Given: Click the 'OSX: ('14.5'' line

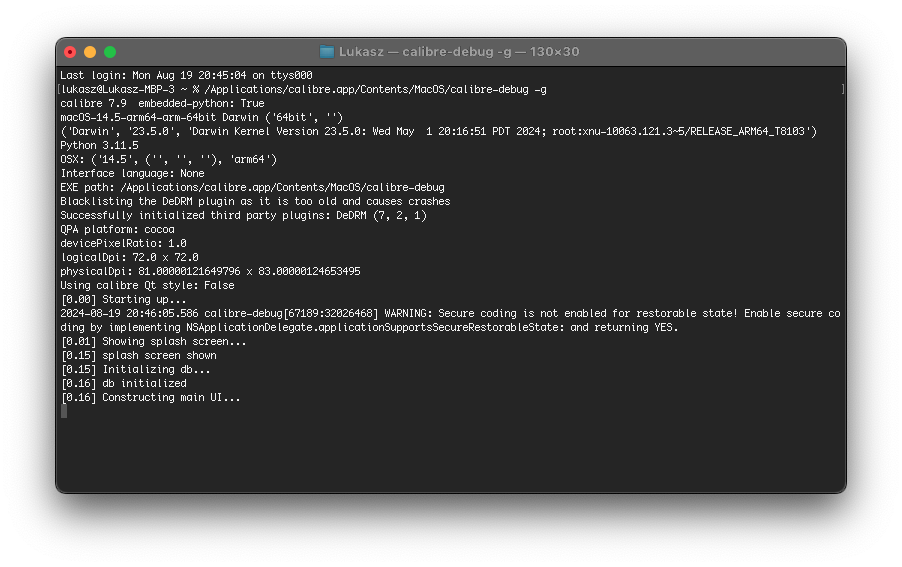Looking at the screenshot, I should pos(169,159).
